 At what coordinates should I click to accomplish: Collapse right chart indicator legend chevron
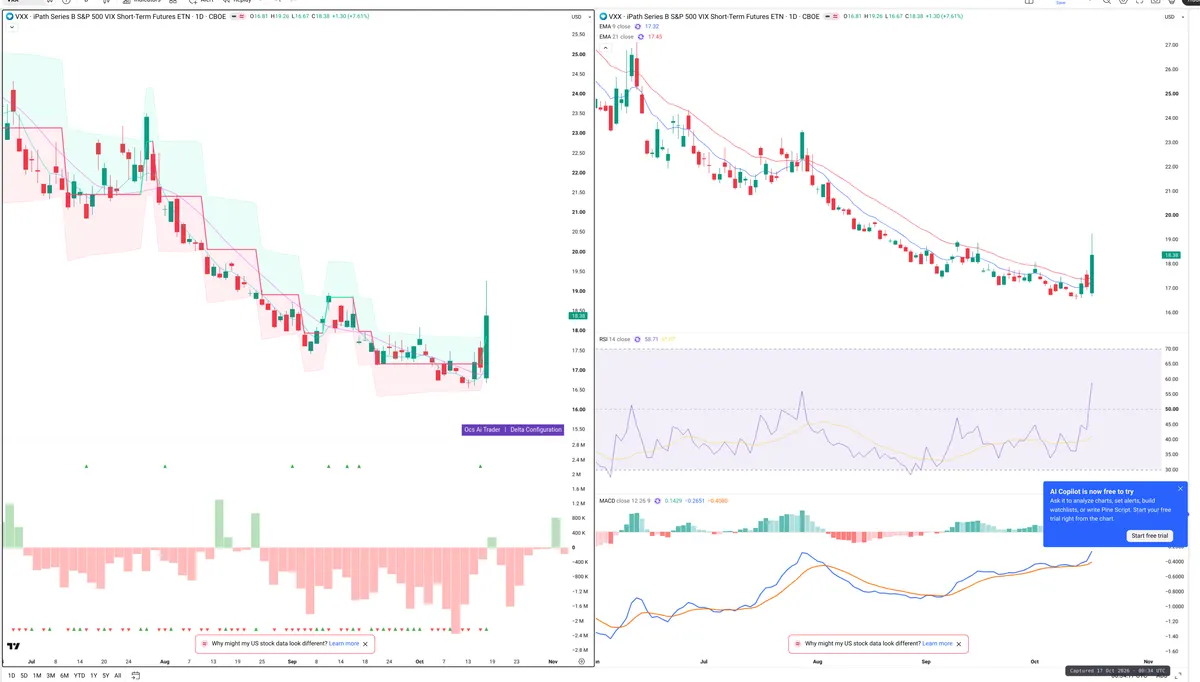(x=604, y=47)
